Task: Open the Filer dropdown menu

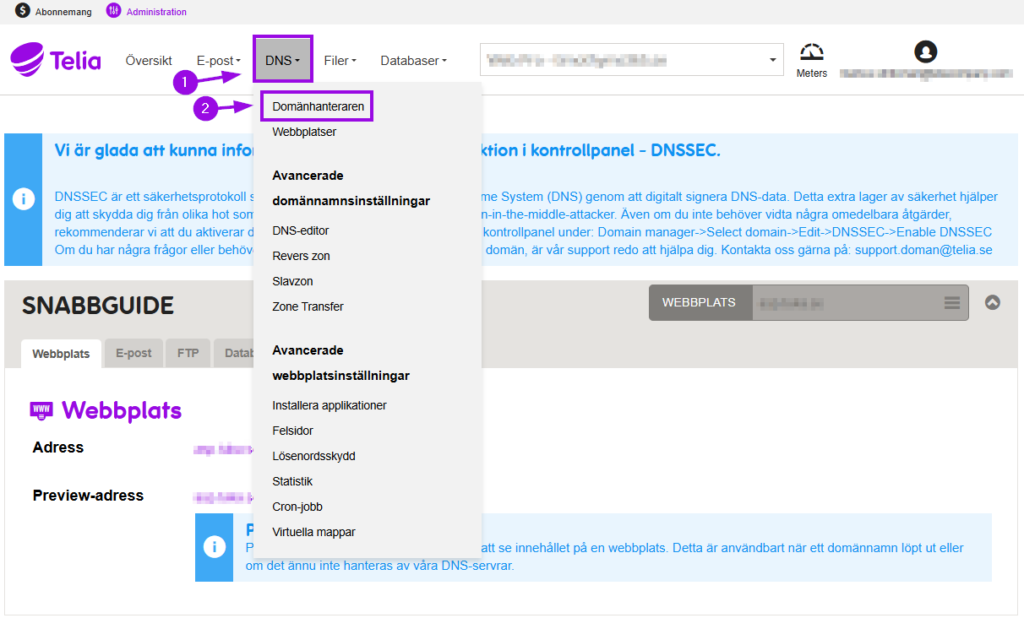Action: coord(340,61)
